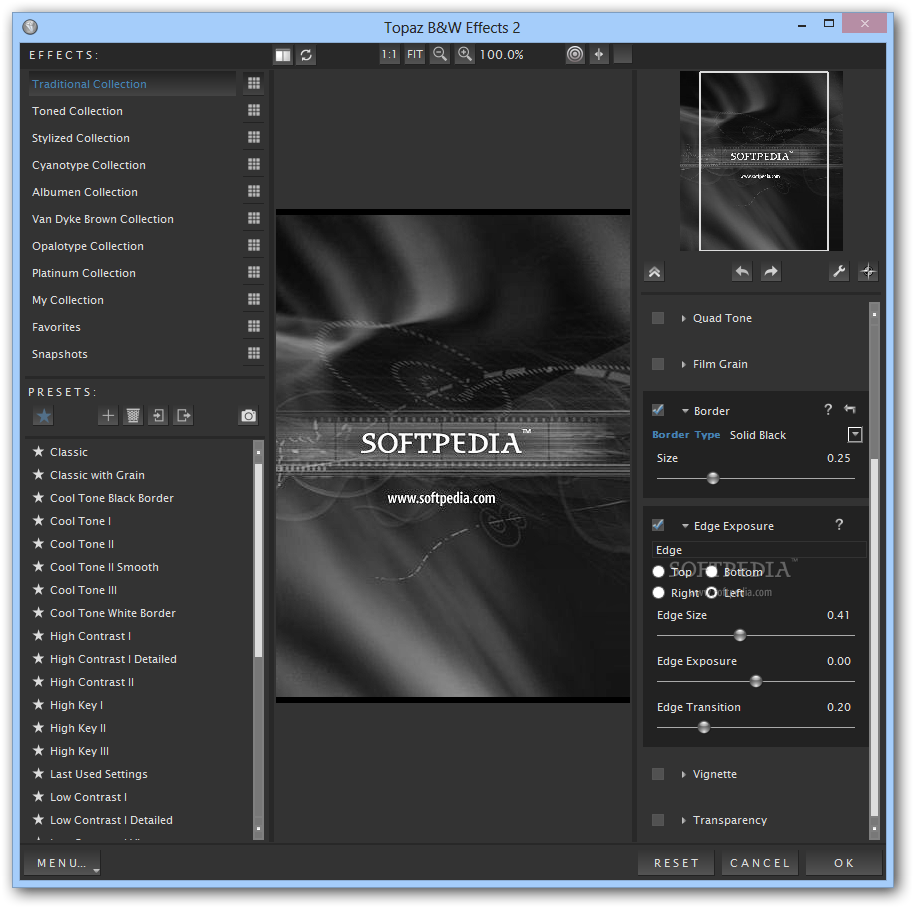
Task: Click the wrench settings icon
Action: click(x=839, y=272)
